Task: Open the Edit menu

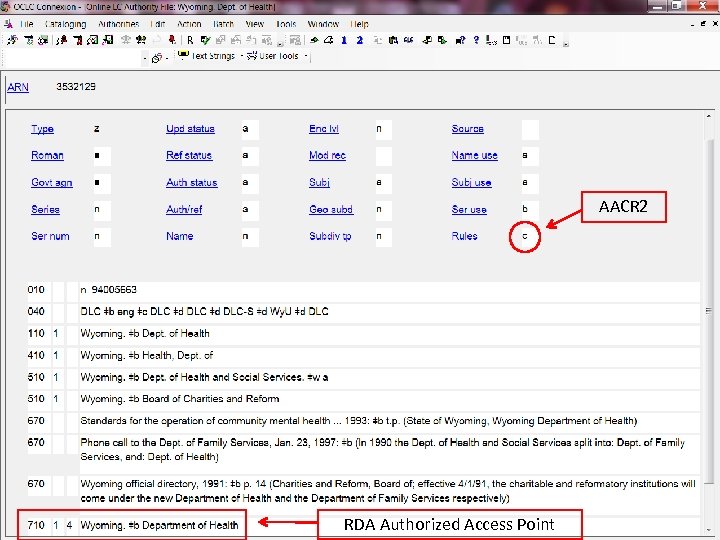Action: 158,24
